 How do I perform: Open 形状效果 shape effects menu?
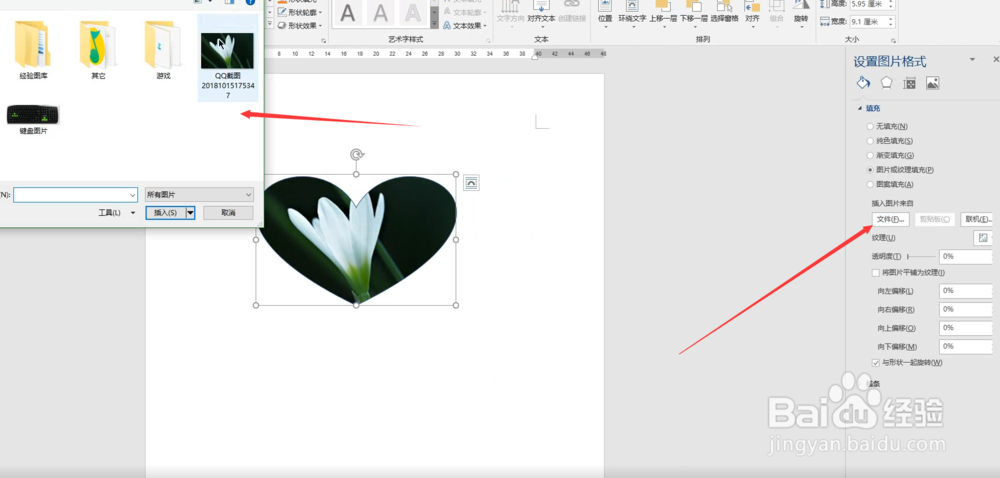point(300,25)
